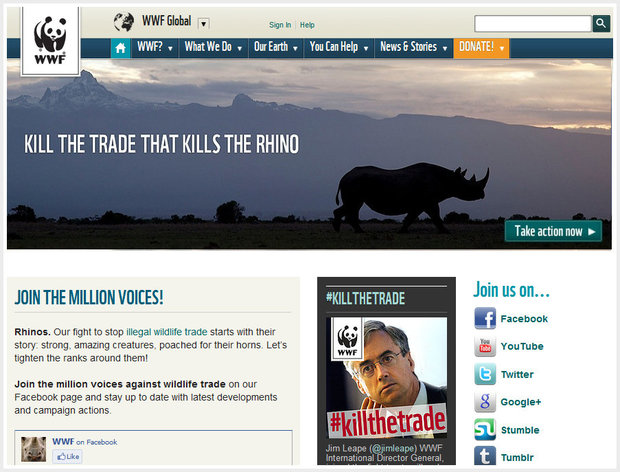Expand the DONATE! dropdown
Viewport: 620px width, 472px height.
[481, 48]
